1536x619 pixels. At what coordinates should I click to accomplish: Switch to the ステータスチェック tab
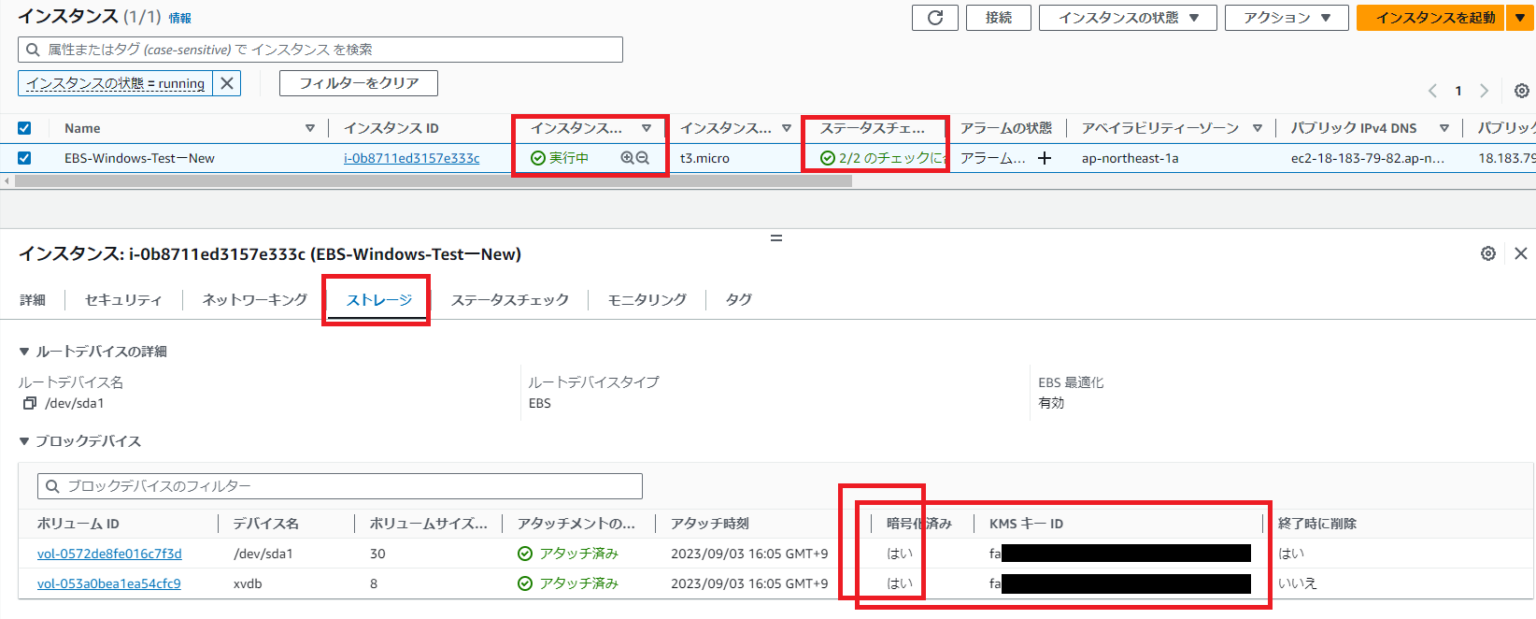click(x=509, y=300)
